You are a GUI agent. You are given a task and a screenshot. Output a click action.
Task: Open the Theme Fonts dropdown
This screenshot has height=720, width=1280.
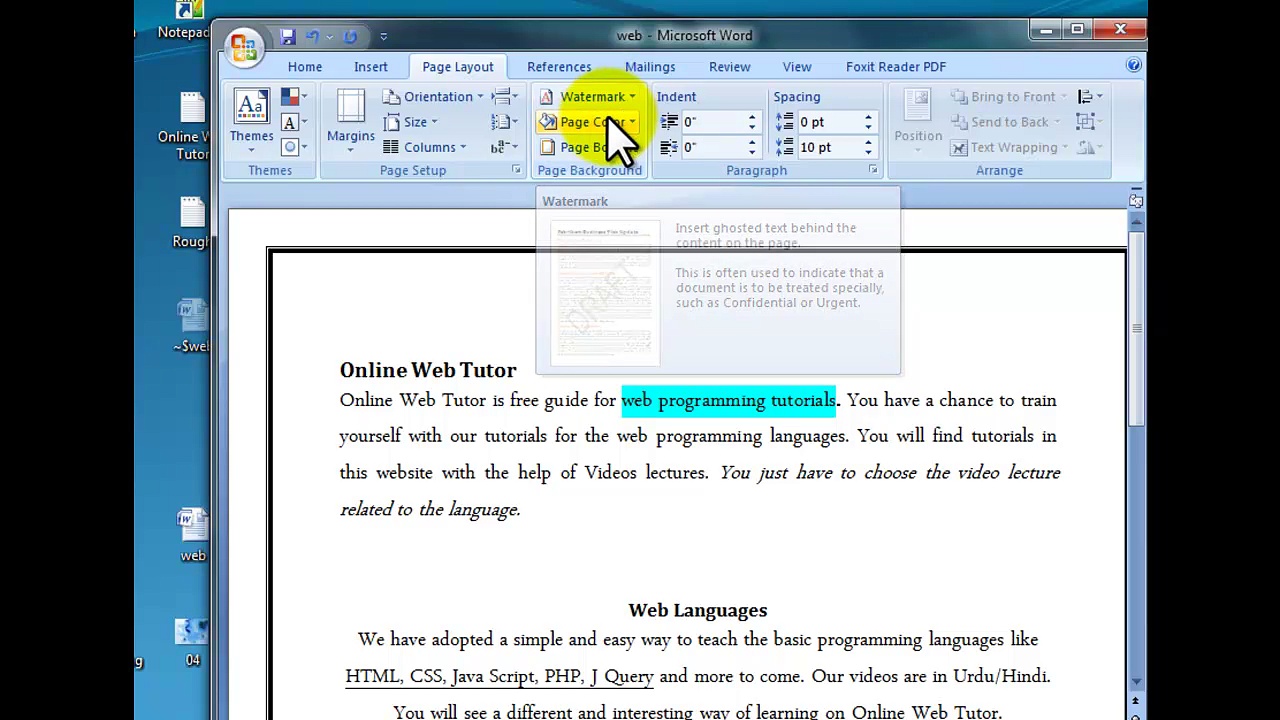294,122
